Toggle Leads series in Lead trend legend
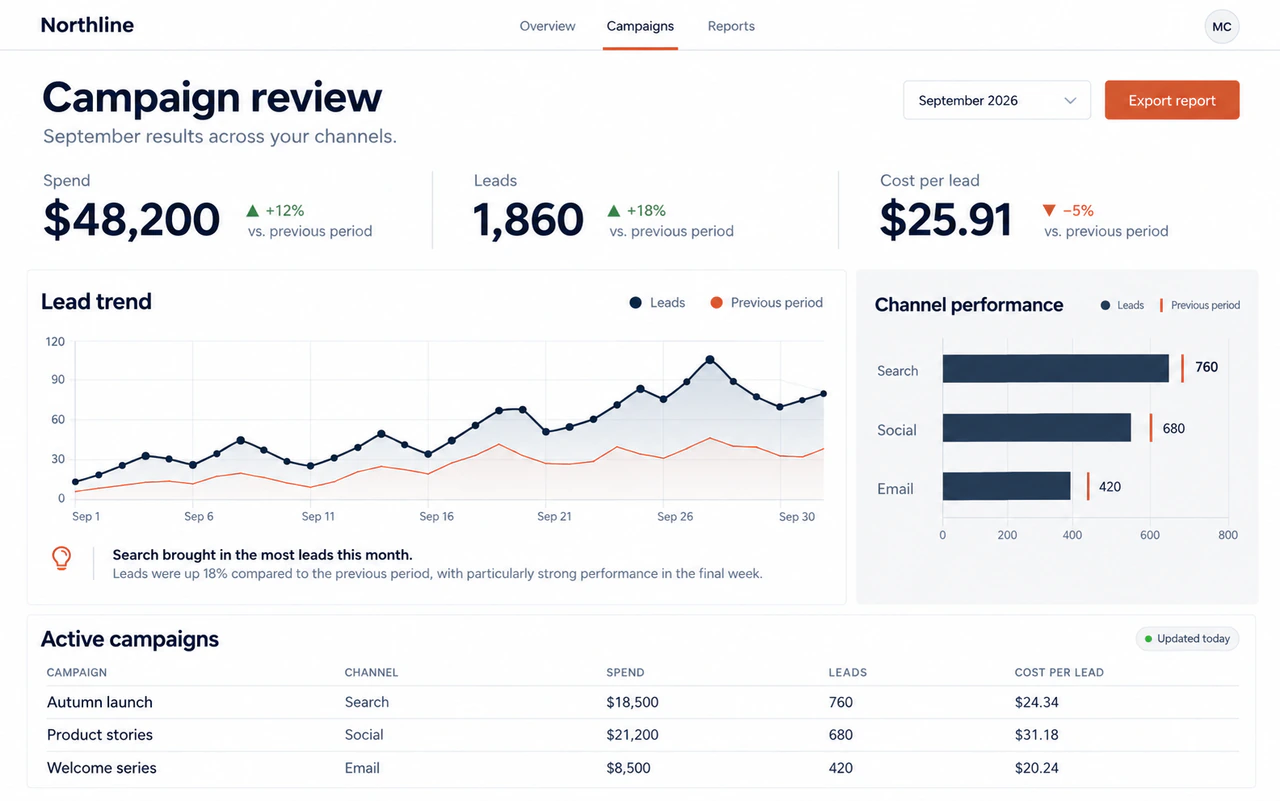 (657, 303)
